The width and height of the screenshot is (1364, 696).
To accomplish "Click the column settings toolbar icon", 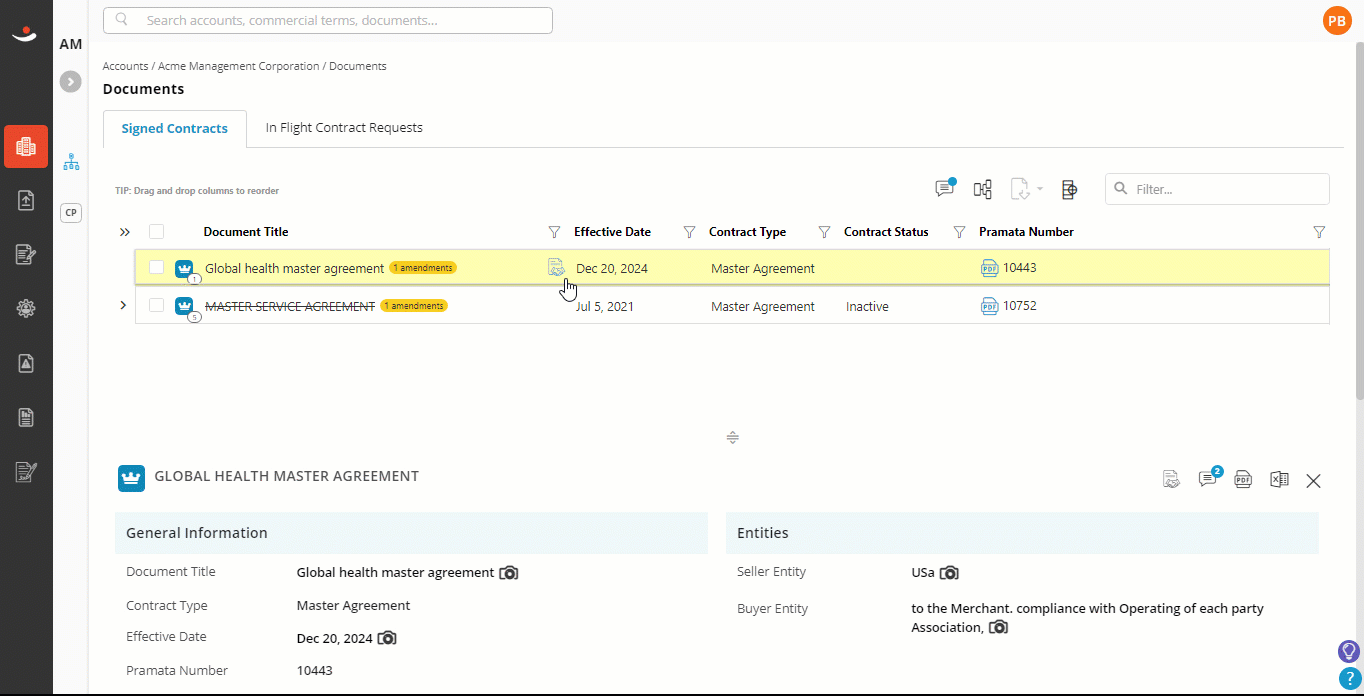I will (1069, 189).
